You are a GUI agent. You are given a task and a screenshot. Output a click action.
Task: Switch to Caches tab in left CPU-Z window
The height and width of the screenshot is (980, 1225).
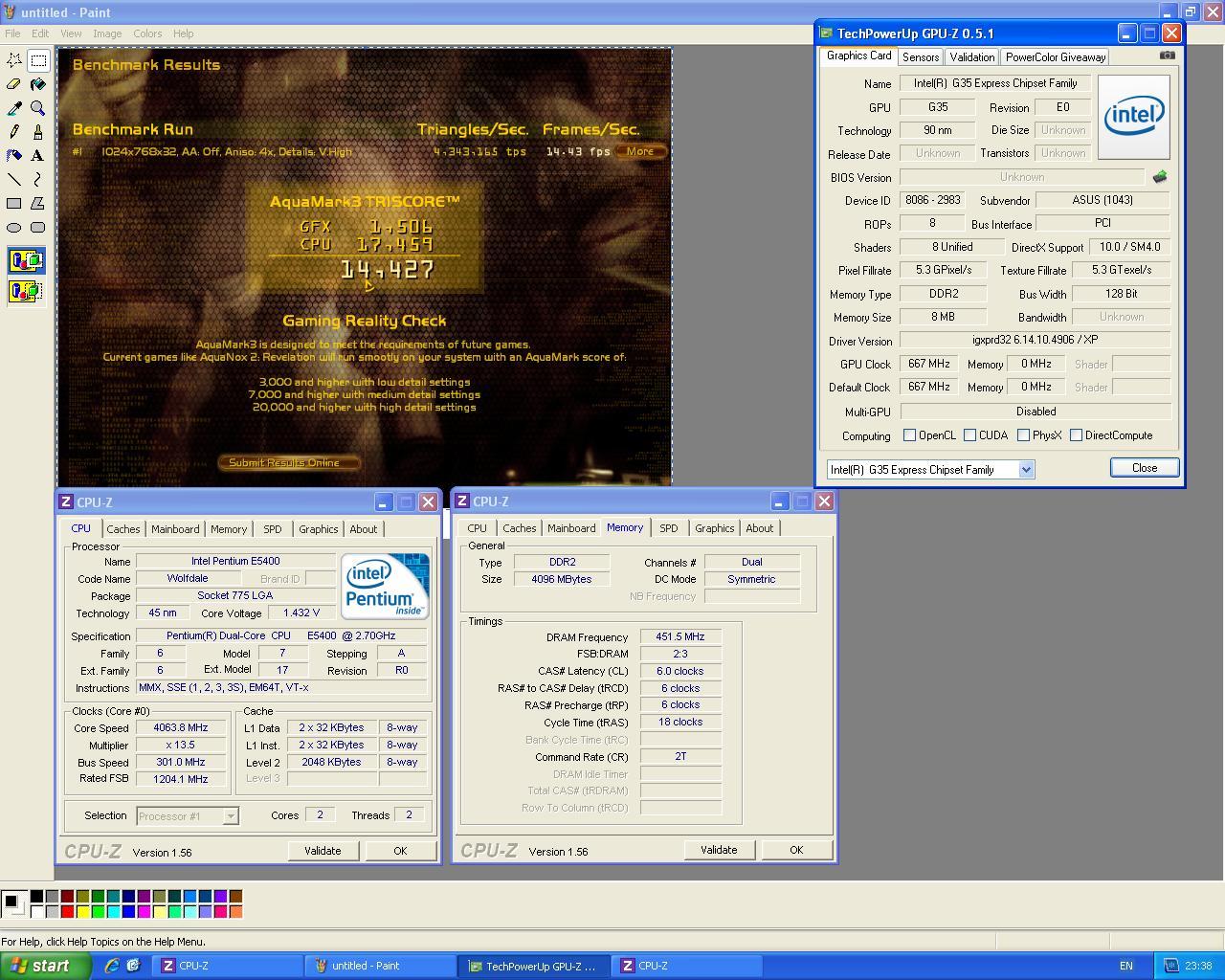tap(123, 529)
